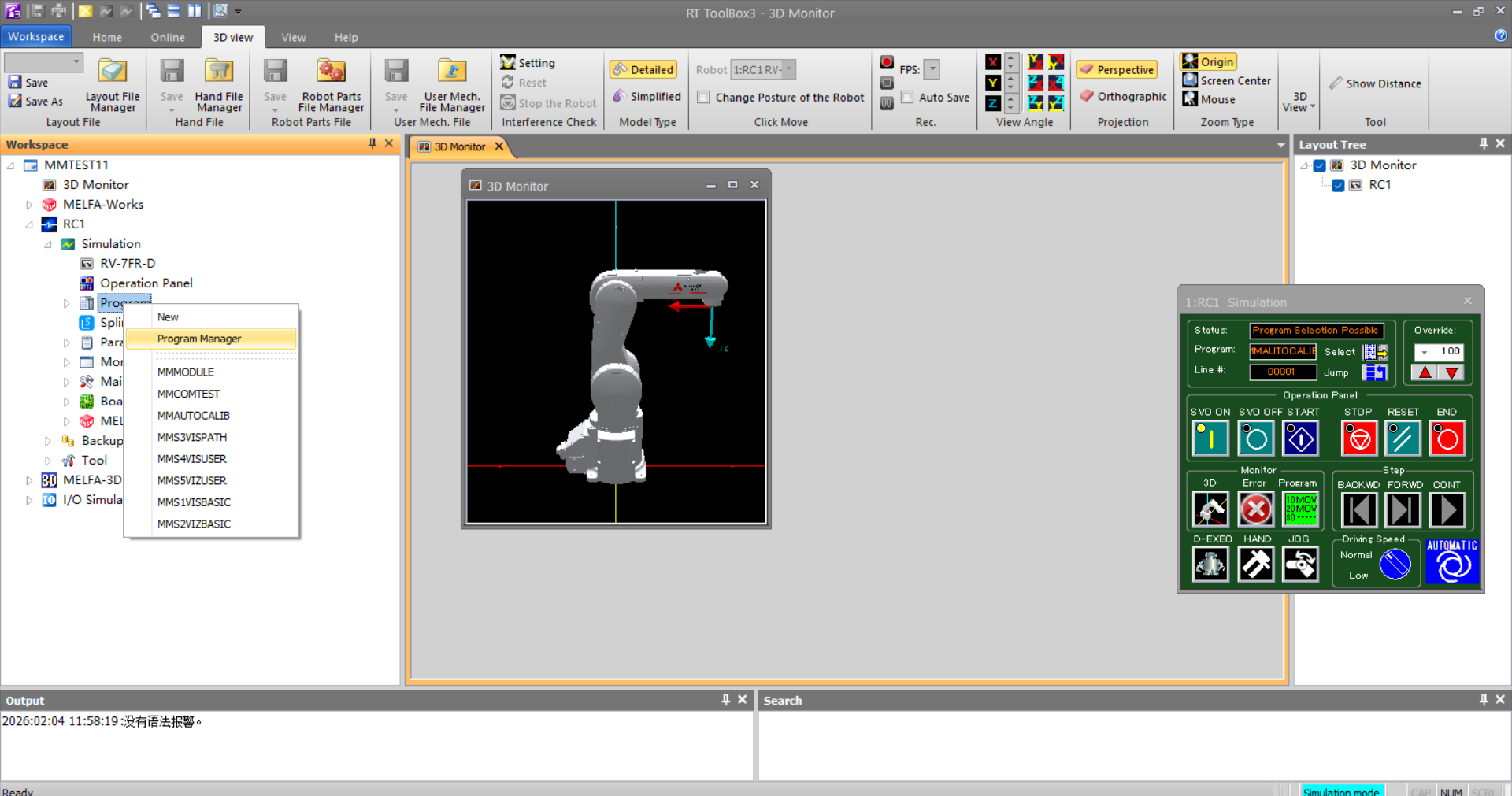Click the Show Distance tool
Viewport: 1512px width, 796px height.
1375,83
